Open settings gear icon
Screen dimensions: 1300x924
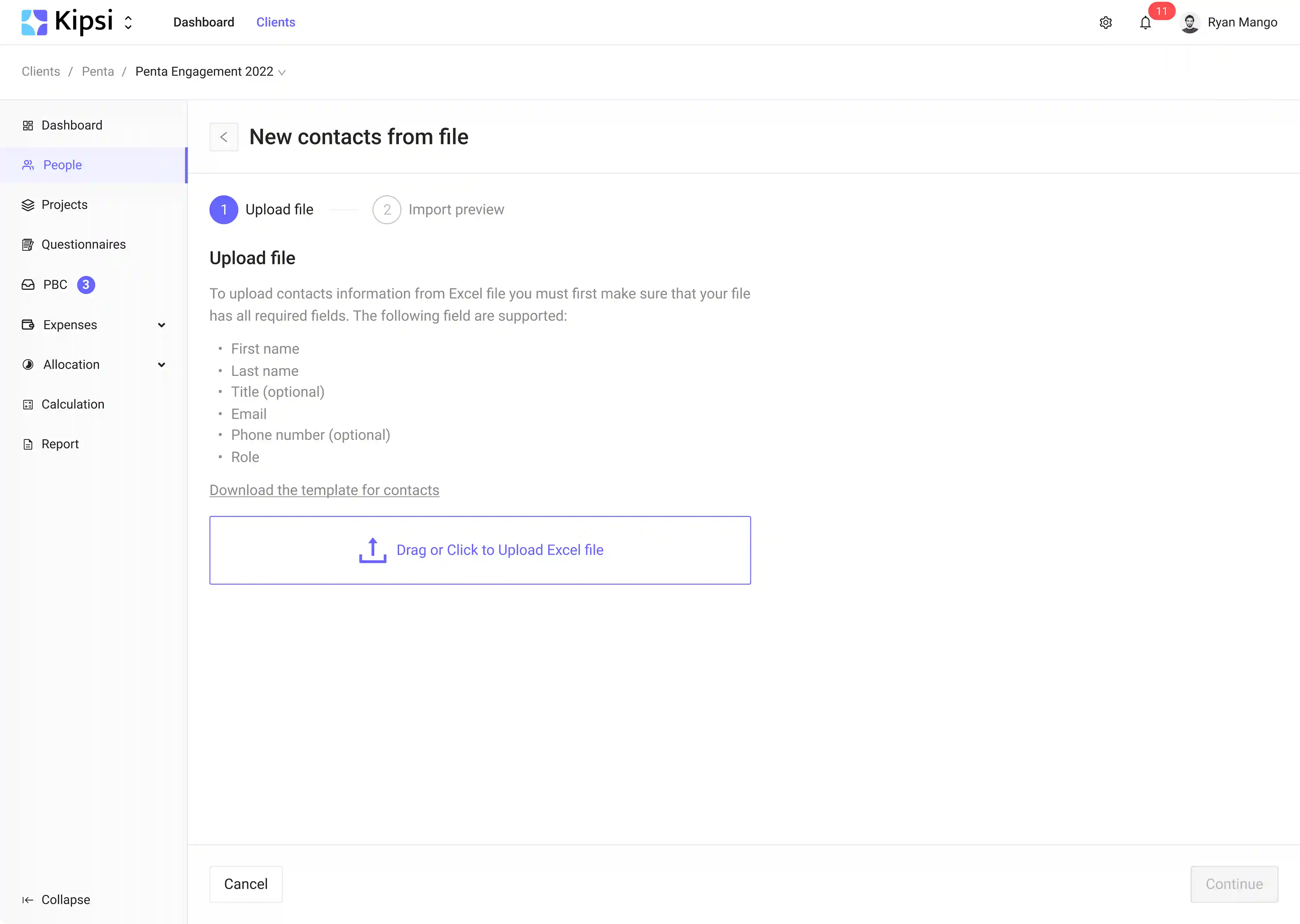coord(1106,23)
